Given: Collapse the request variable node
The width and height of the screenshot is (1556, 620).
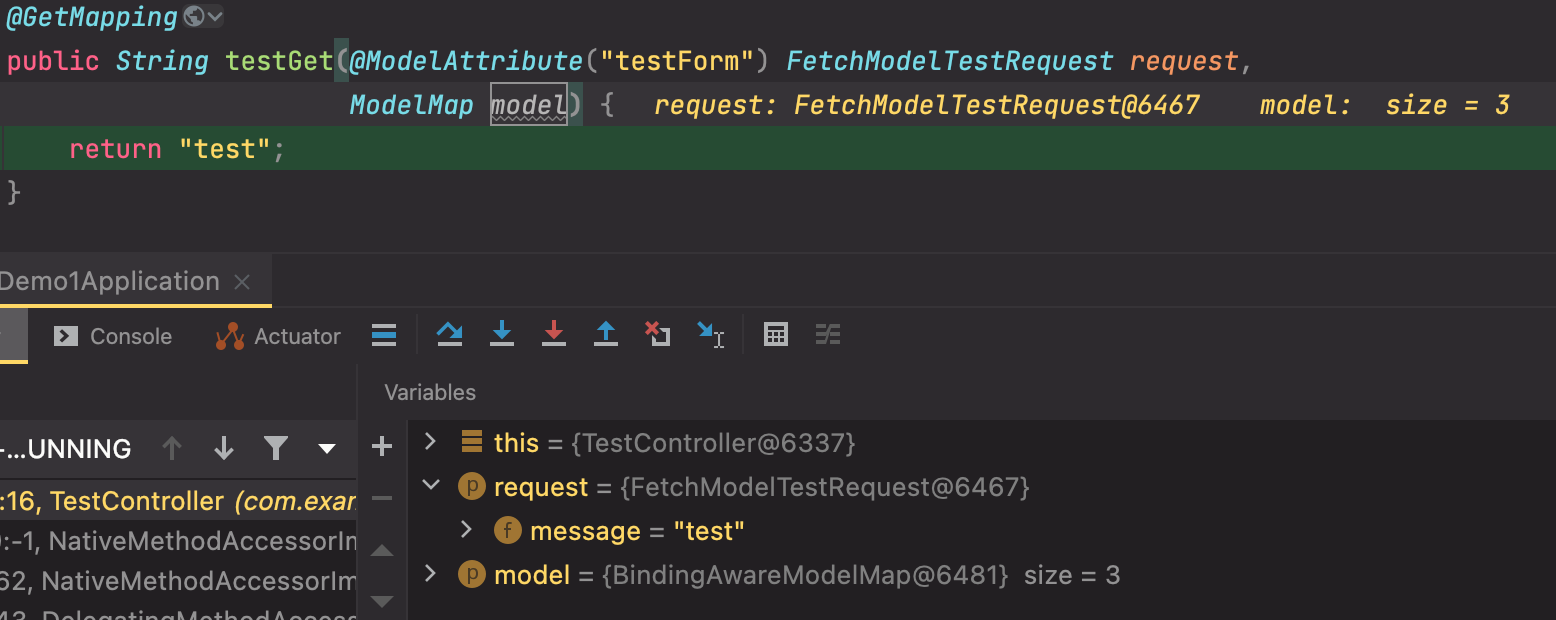Looking at the screenshot, I should 430,485.
